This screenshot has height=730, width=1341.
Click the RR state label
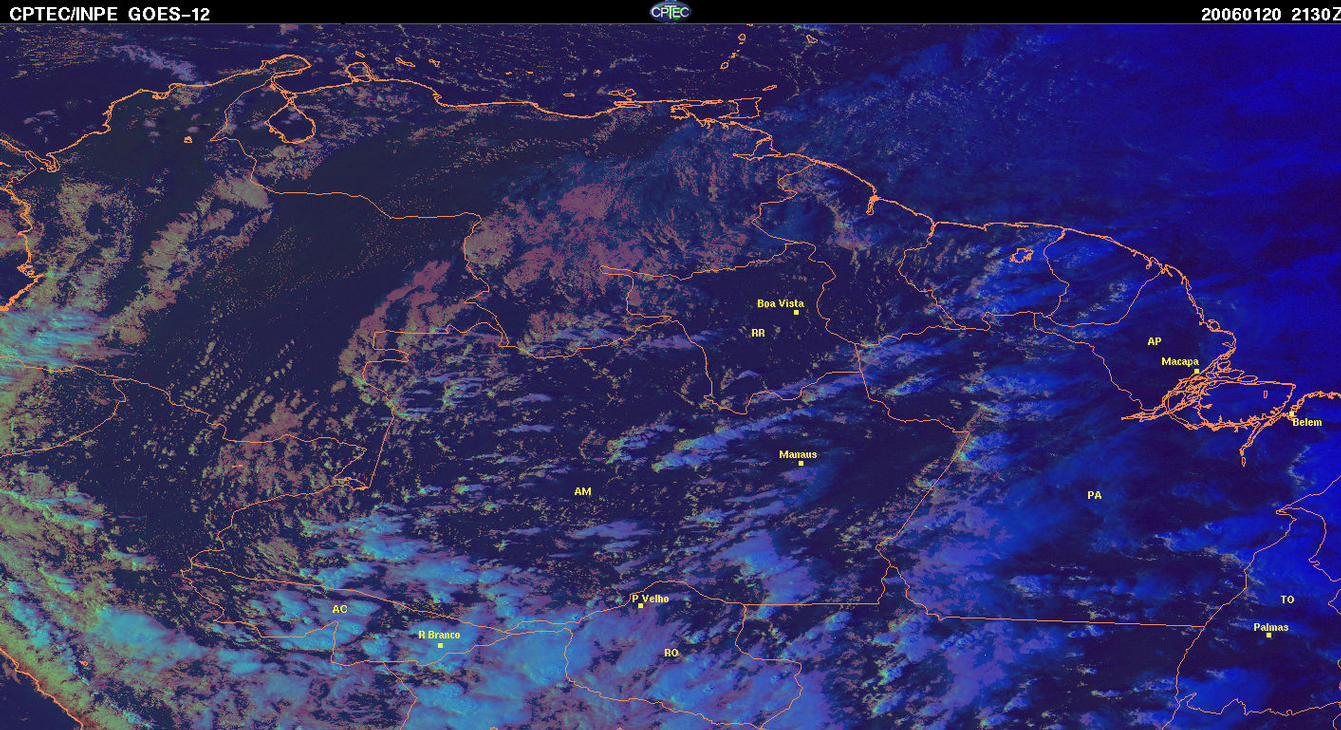click(x=758, y=333)
